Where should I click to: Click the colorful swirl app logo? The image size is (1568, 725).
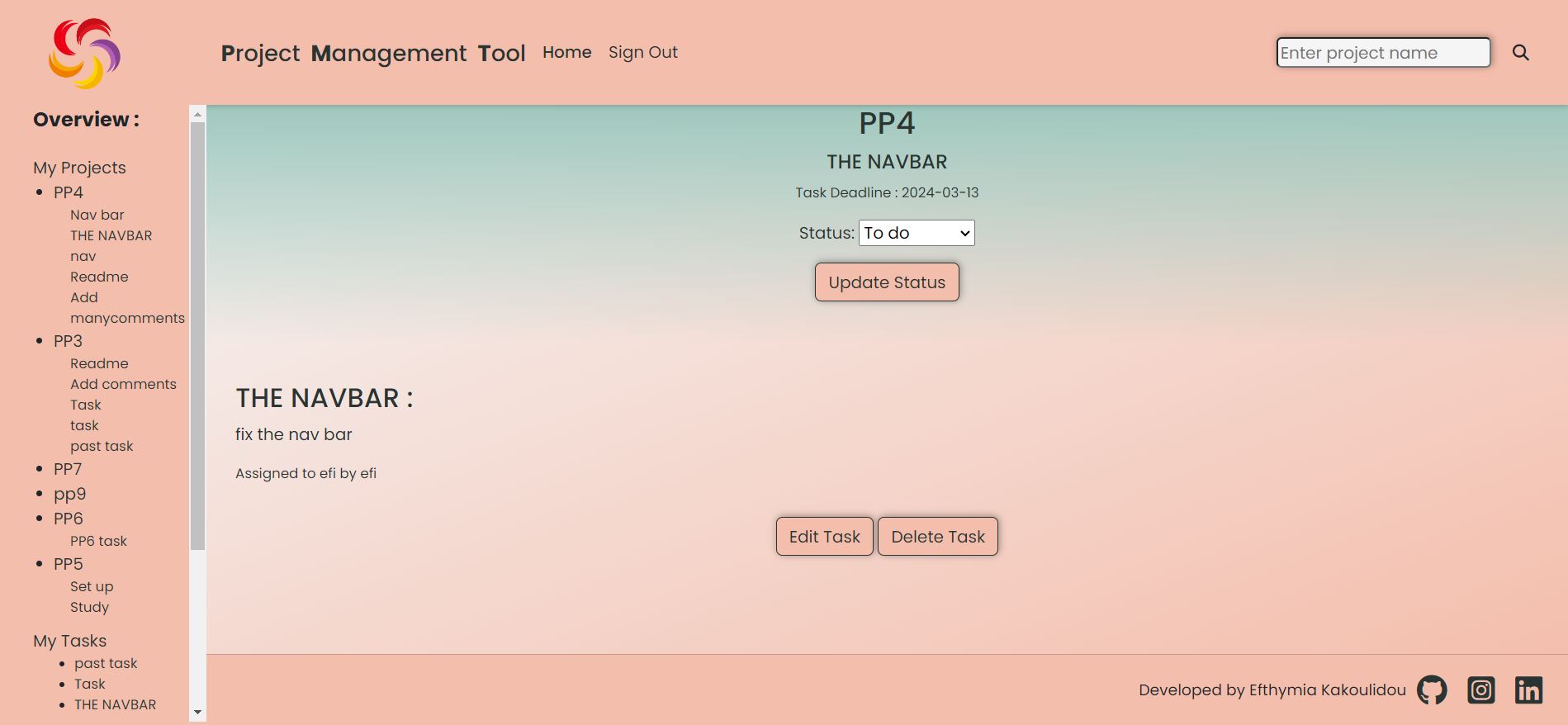84,54
